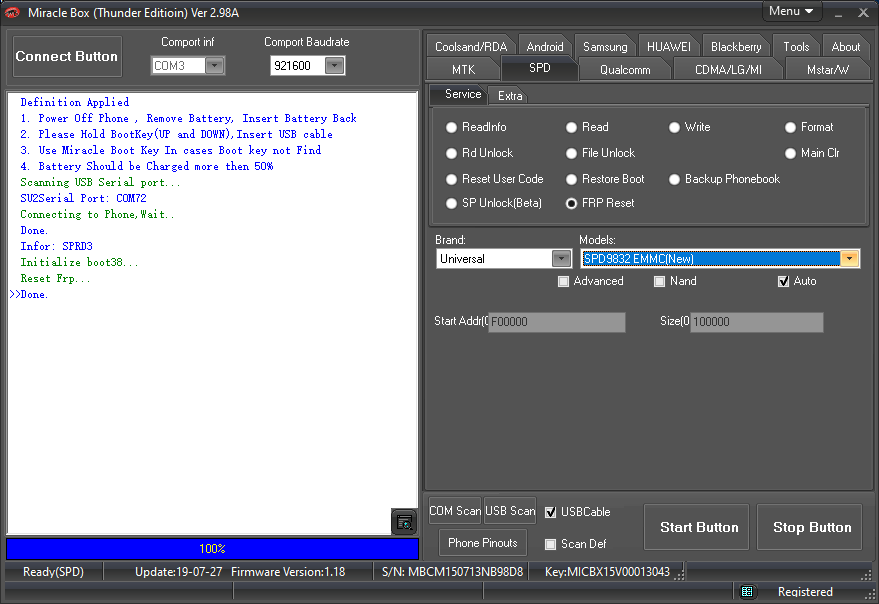Click the Update:19-07-27 status text
This screenshot has height=604, width=879.
[178, 572]
